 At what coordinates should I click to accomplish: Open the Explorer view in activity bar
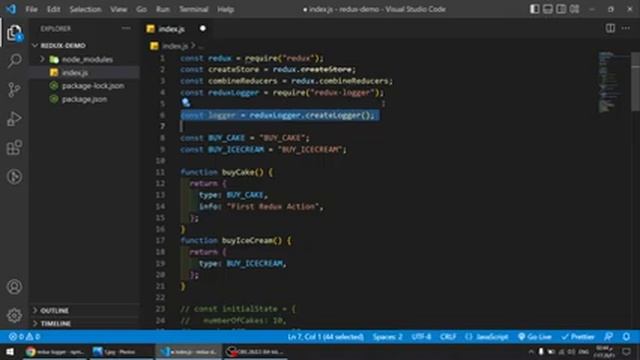click(x=14, y=33)
